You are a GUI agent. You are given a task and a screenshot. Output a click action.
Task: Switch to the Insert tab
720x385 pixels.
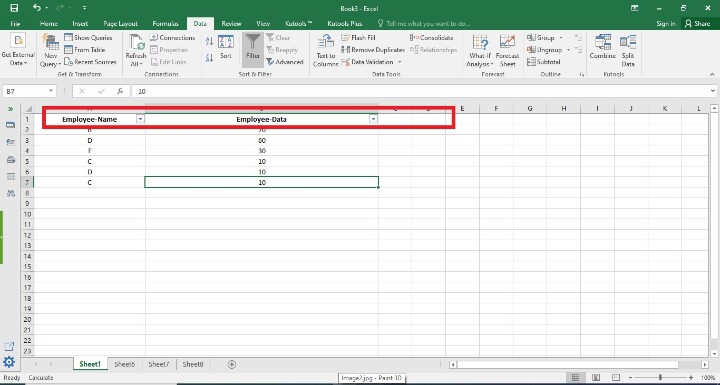click(x=80, y=23)
